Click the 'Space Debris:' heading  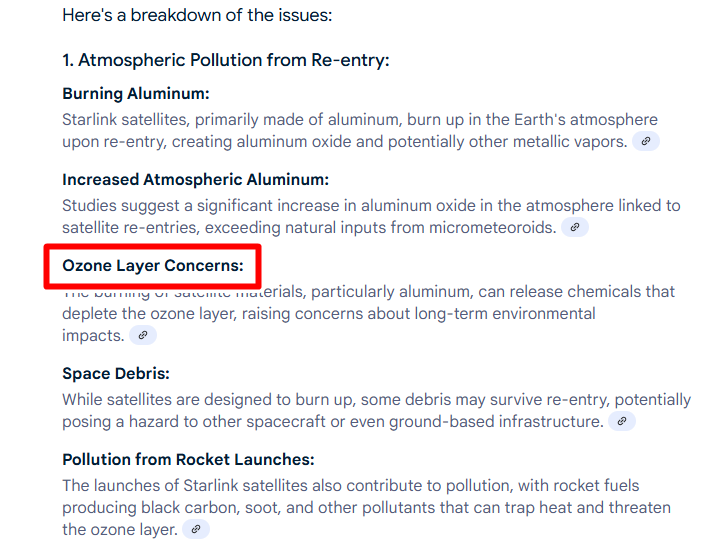(x=116, y=374)
